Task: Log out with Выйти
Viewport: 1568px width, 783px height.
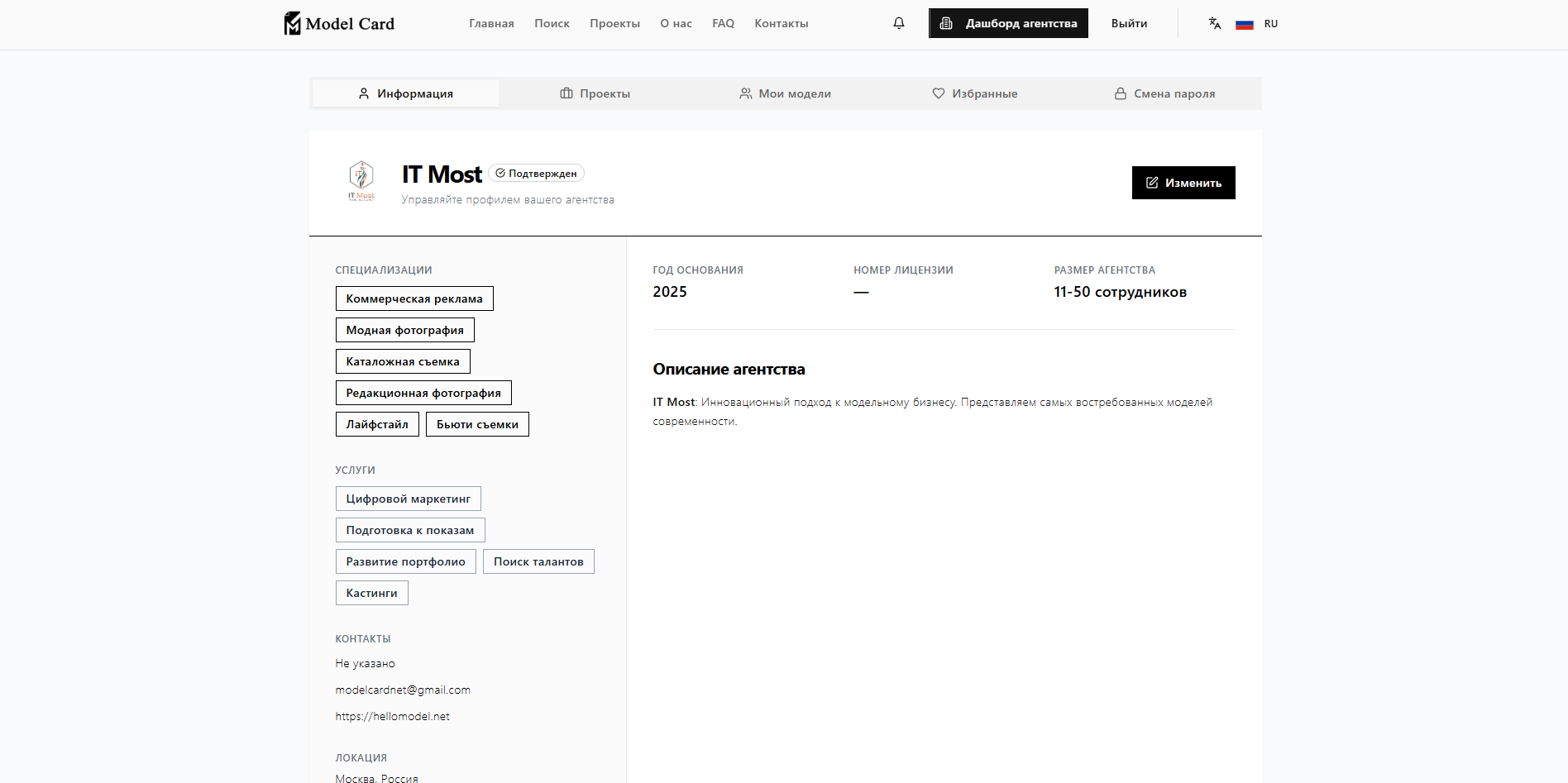Action: click(x=1129, y=23)
